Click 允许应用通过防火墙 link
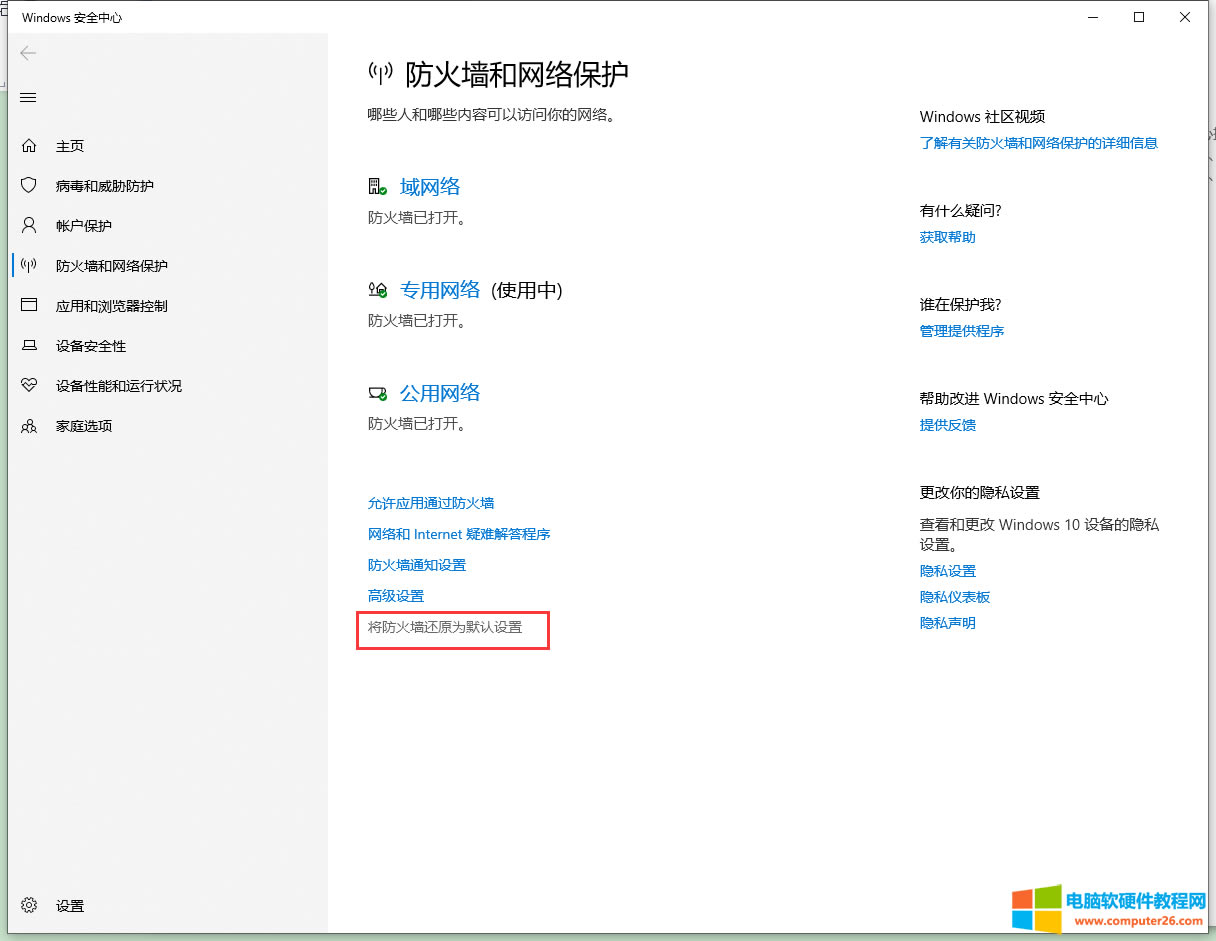1216x941 pixels. 431,503
